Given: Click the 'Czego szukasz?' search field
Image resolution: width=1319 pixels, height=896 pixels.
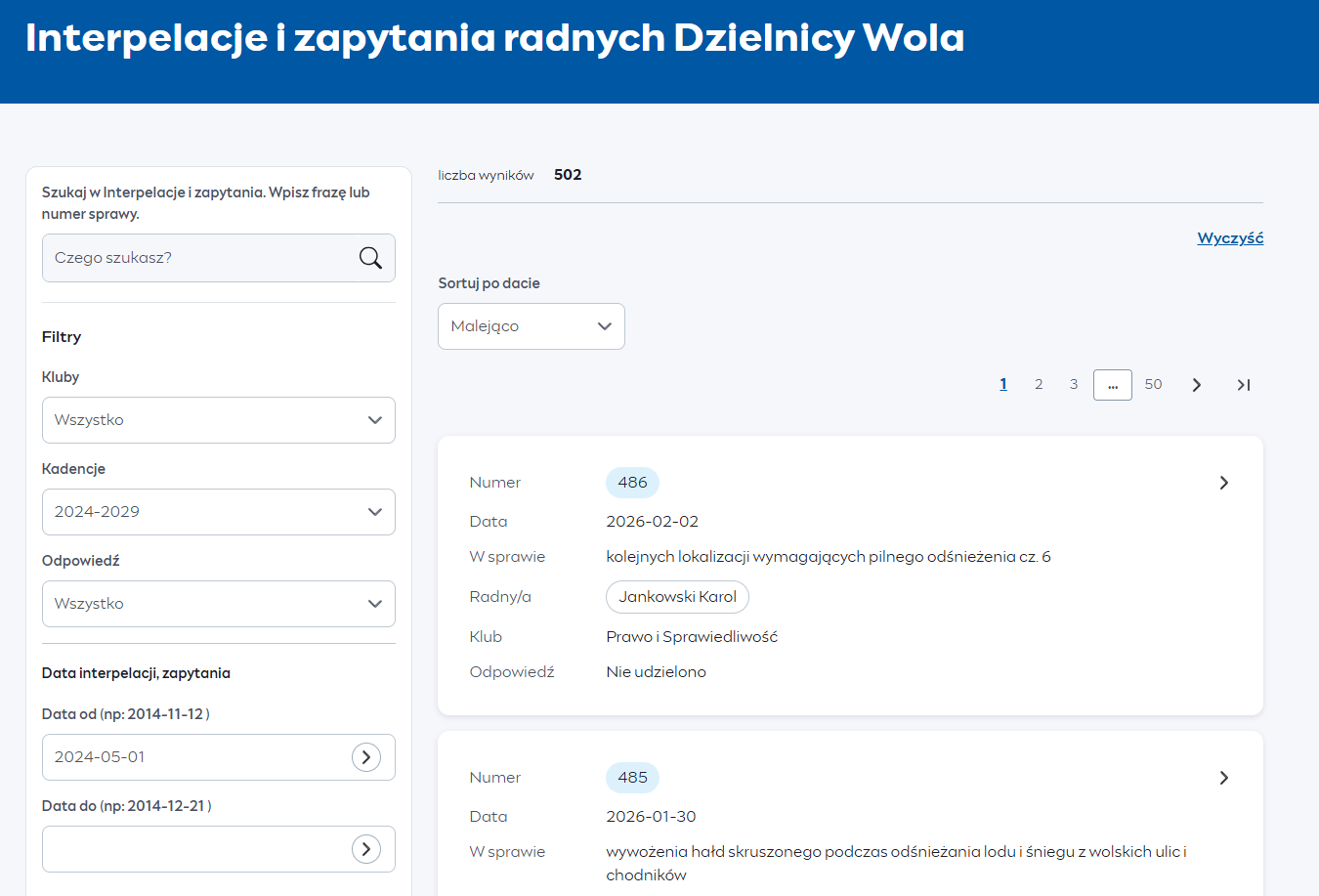Looking at the screenshot, I should 200,258.
